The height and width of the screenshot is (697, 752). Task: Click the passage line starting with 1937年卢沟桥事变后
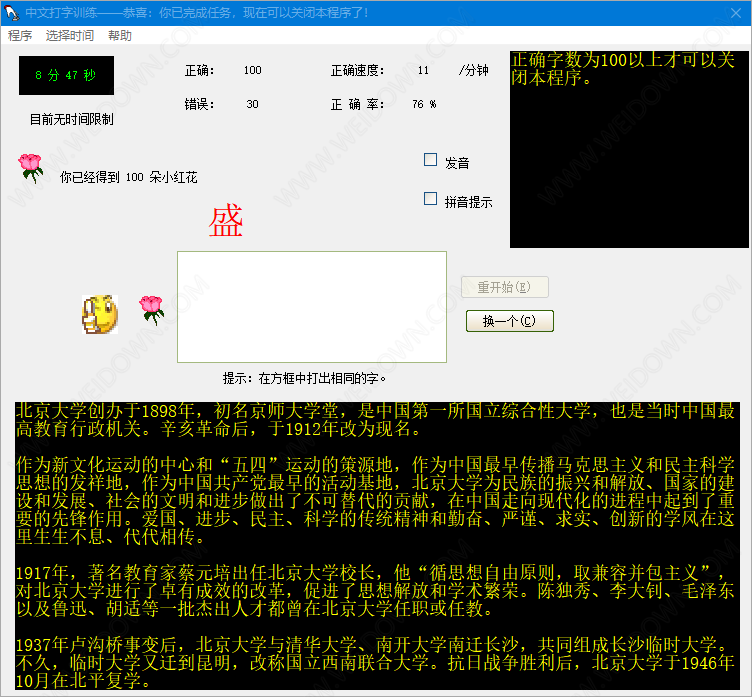click(x=372, y=645)
